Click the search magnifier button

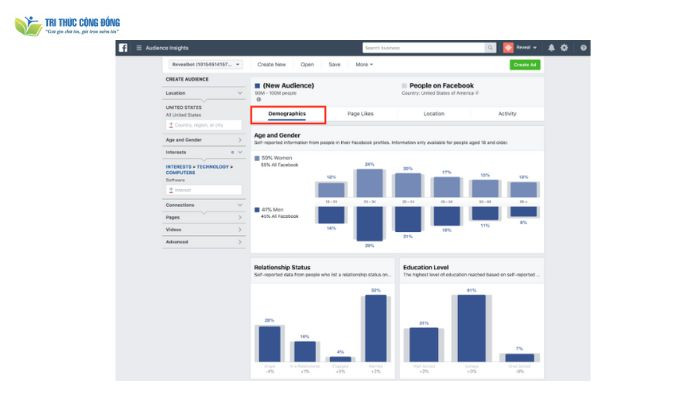tap(490, 48)
